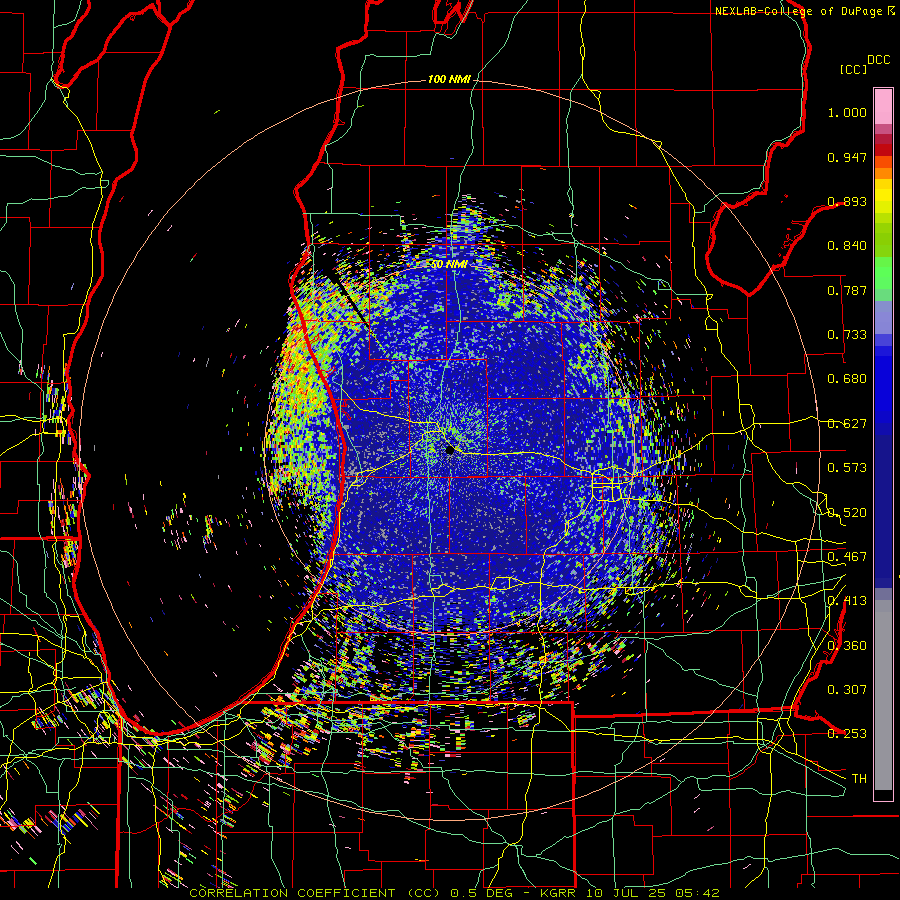Select the 0.520 scale value
Screen dimensions: 900x900
(x=847, y=513)
